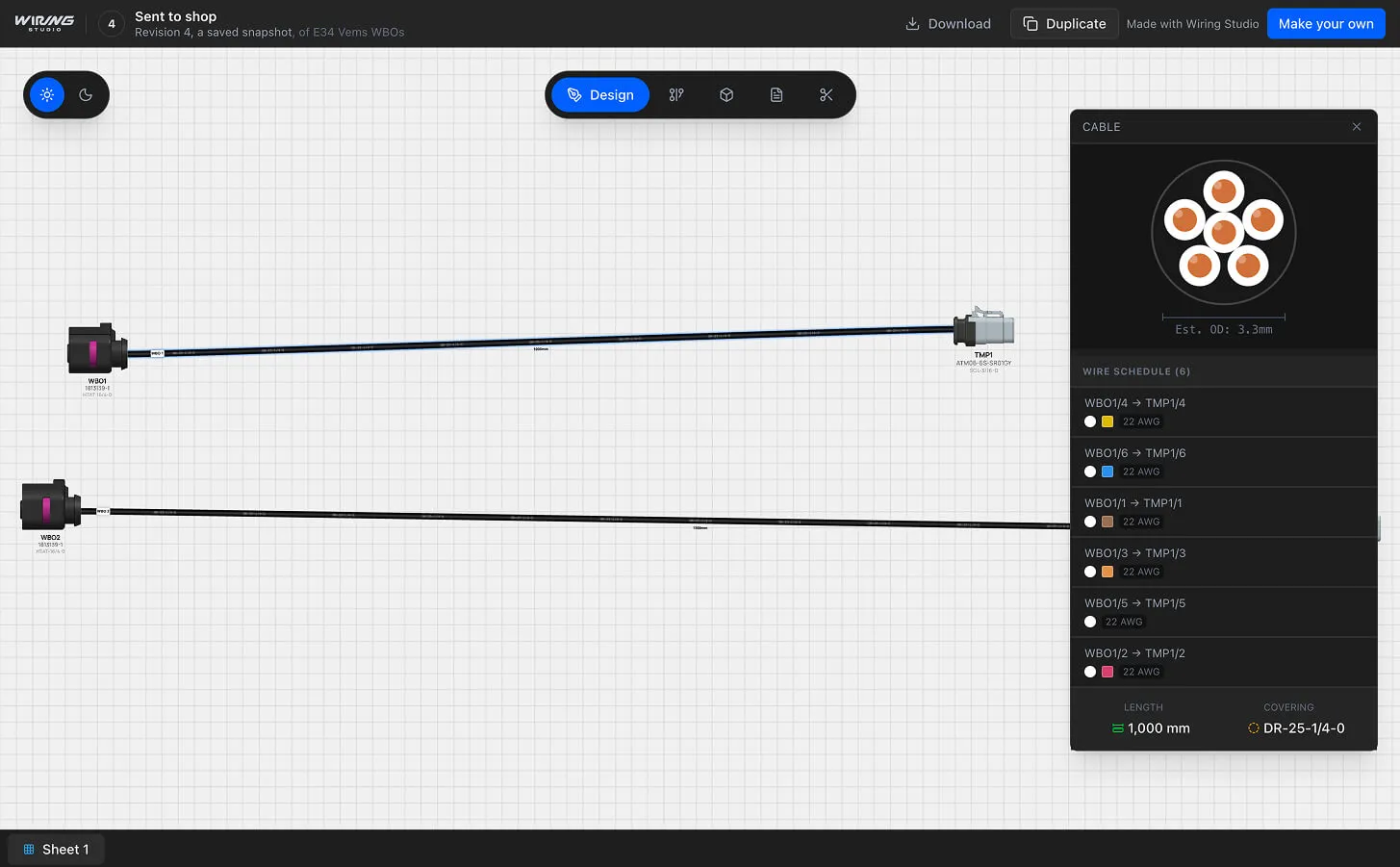Click the Sent to shop title
The height and width of the screenshot is (867, 1400).
[175, 16]
